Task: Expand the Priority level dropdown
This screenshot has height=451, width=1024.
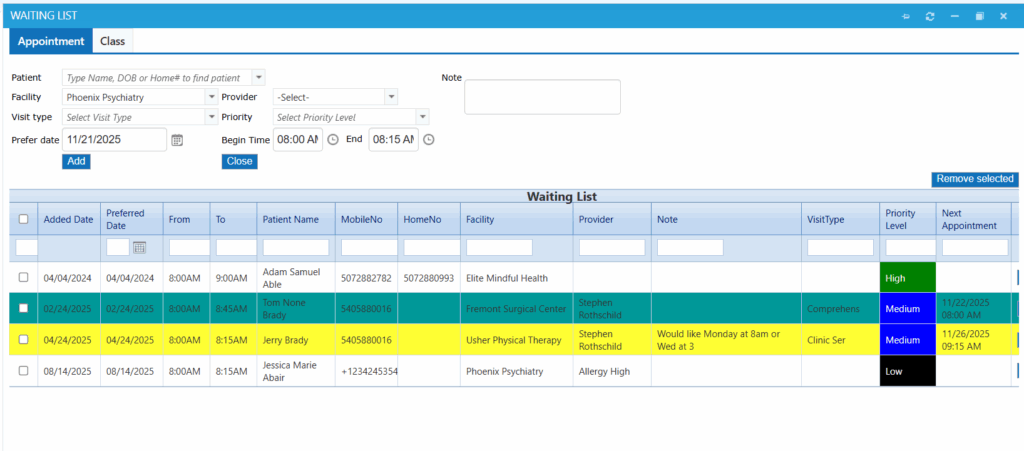Action: 422,117
